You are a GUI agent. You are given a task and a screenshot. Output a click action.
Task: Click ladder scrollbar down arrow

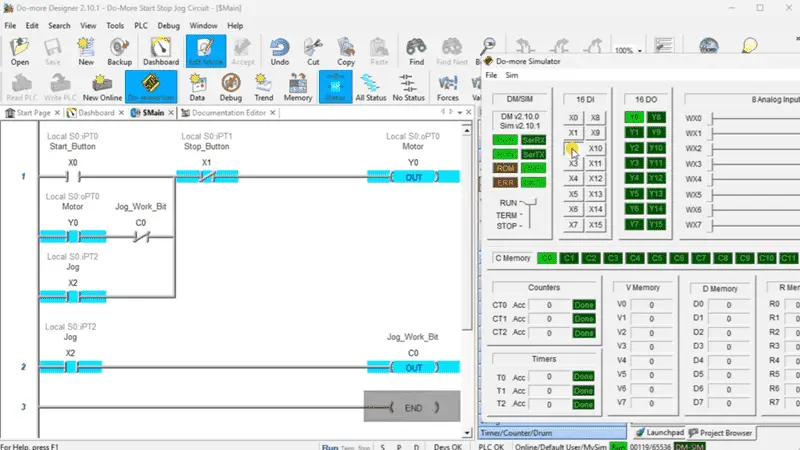pyautogui.click(x=467, y=433)
